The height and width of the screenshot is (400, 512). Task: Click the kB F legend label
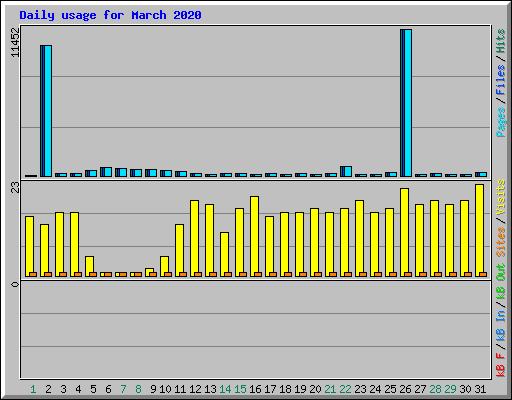tap(501, 365)
